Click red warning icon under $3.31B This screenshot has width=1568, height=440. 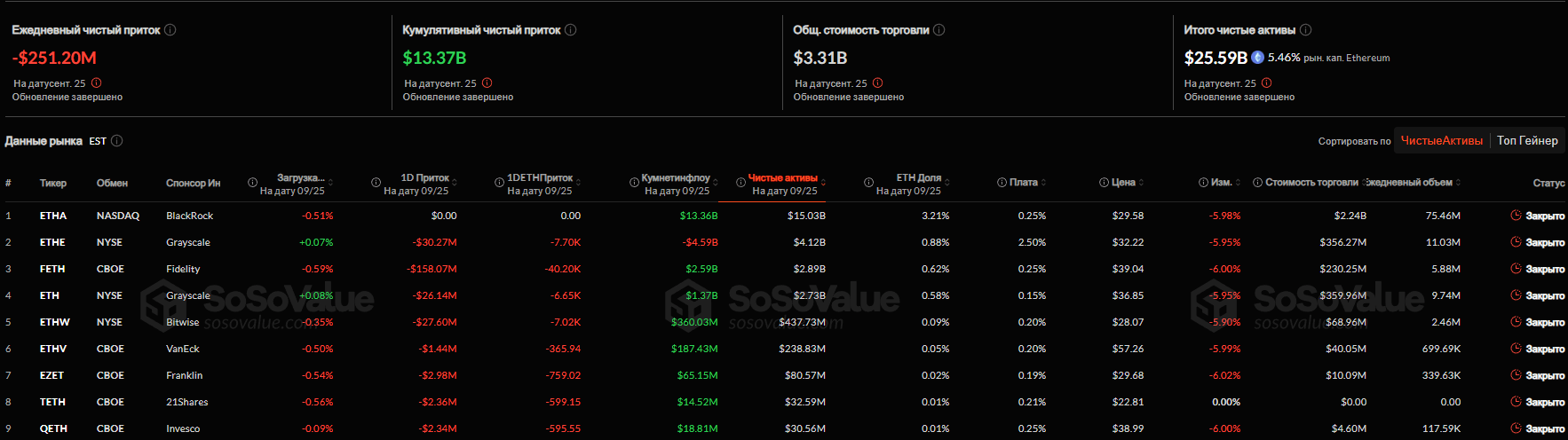877,82
